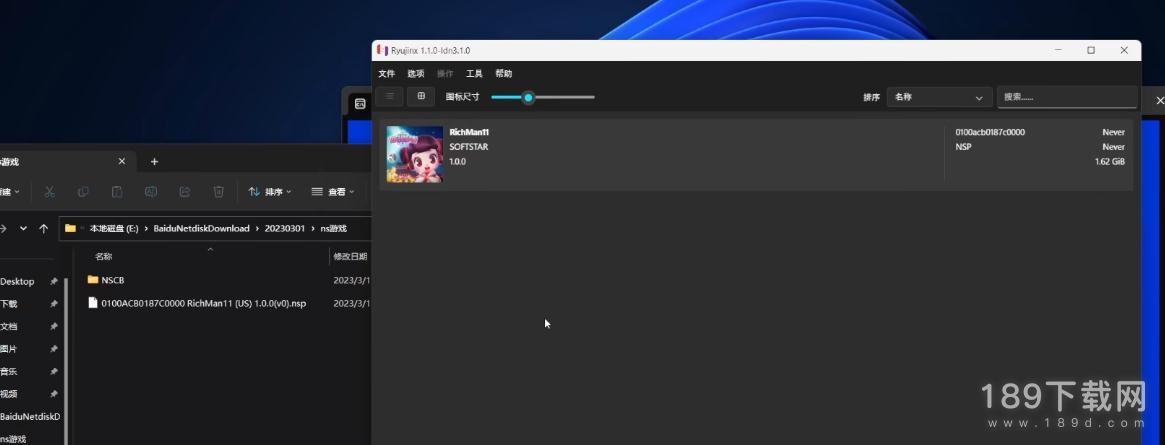The height and width of the screenshot is (445, 1165).
Task: Select the NSCB folder
Action: point(106,280)
